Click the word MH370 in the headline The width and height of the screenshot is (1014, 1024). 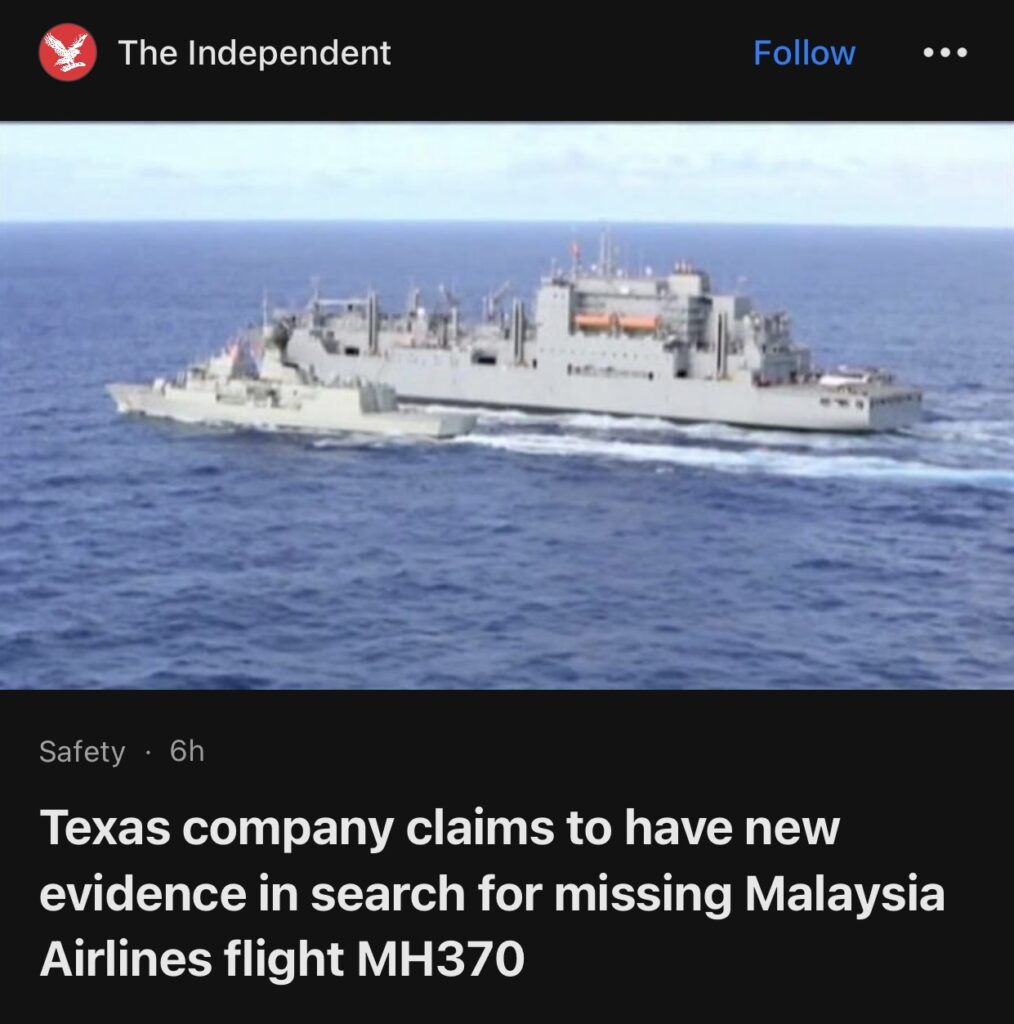pyautogui.click(x=440, y=958)
